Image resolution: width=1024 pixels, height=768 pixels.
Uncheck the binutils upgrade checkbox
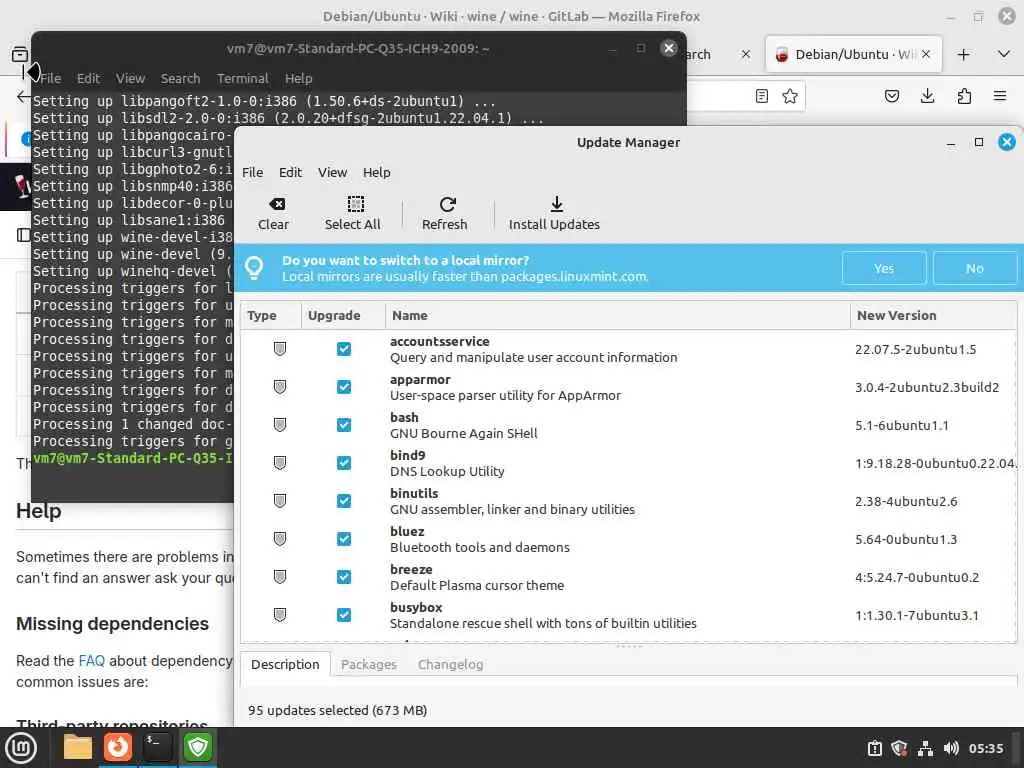[x=344, y=500]
